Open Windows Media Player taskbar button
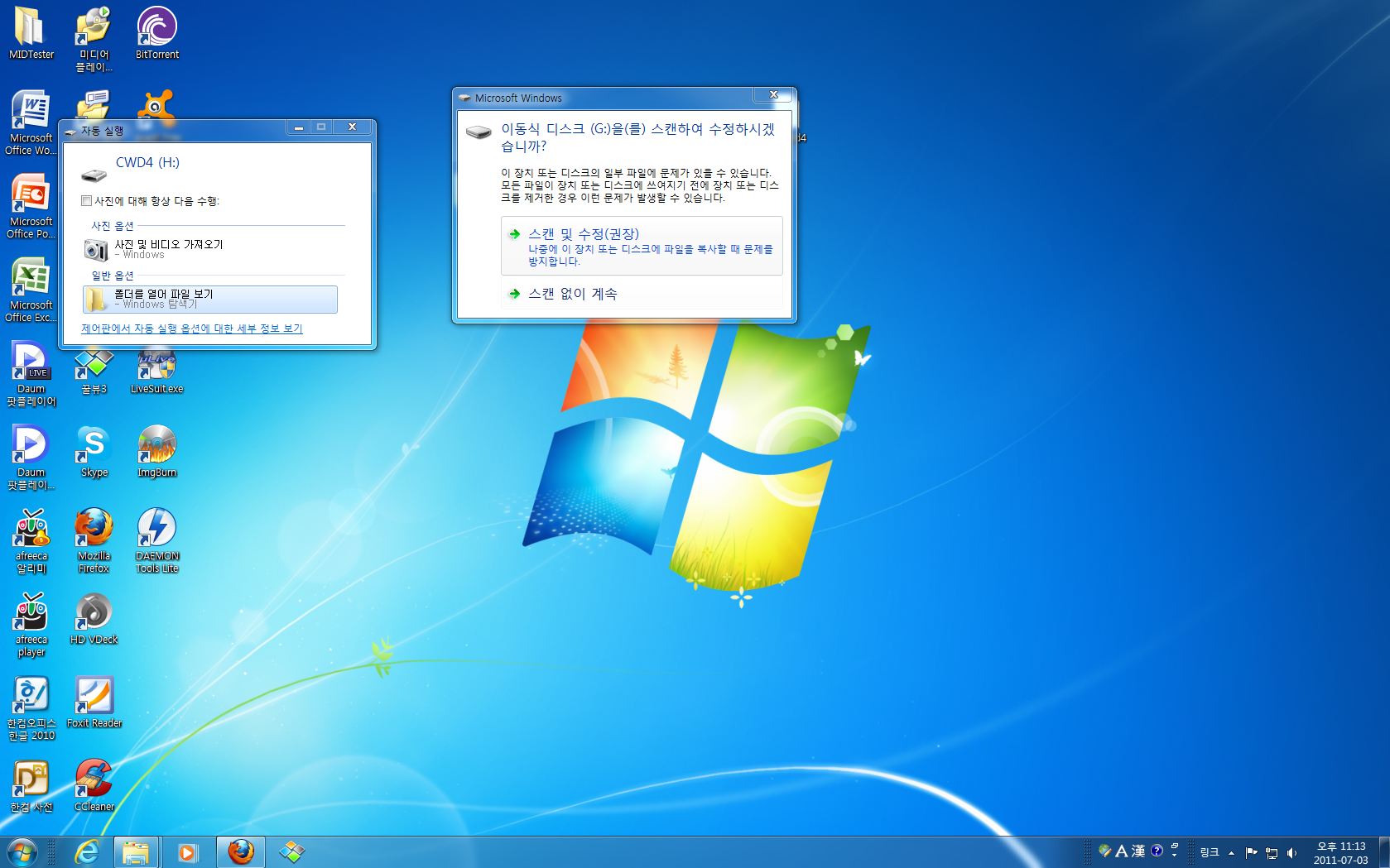The width and height of the screenshot is (1390, 868). coord(188,851)
